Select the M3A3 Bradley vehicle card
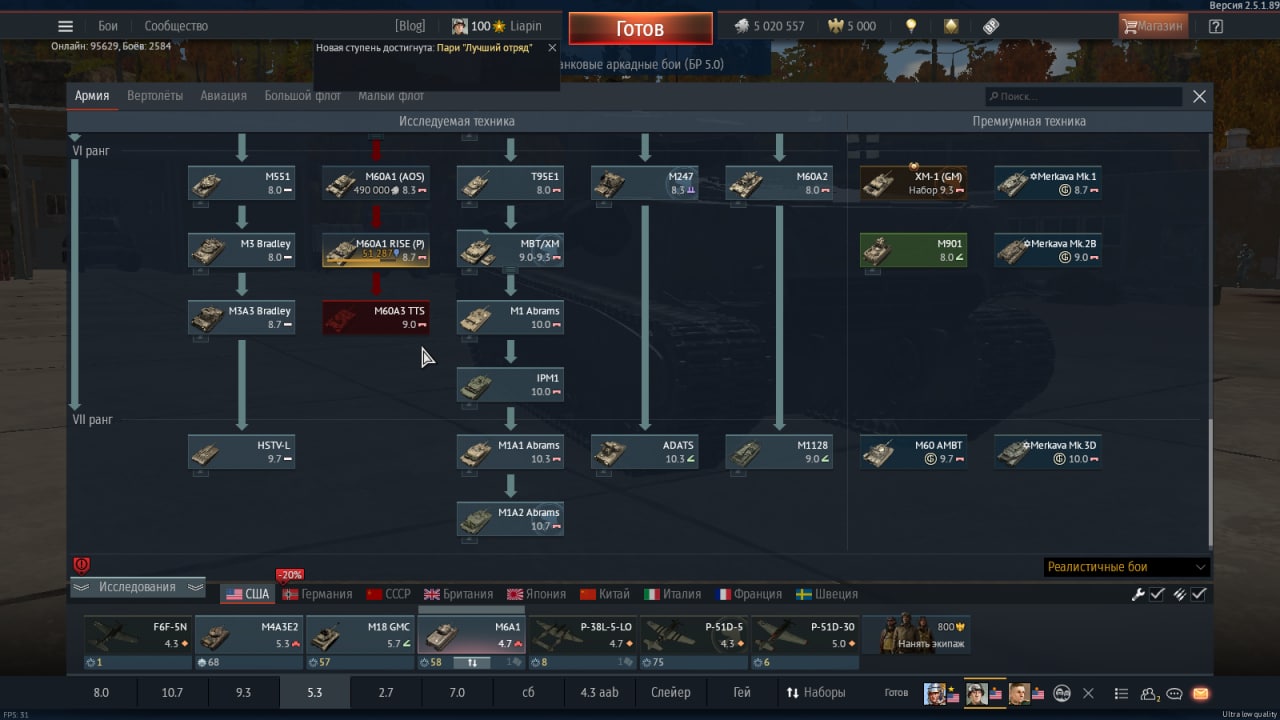The height and width of the screenshot is (720, 1280). pyautogui.click(x=241, y=317)
